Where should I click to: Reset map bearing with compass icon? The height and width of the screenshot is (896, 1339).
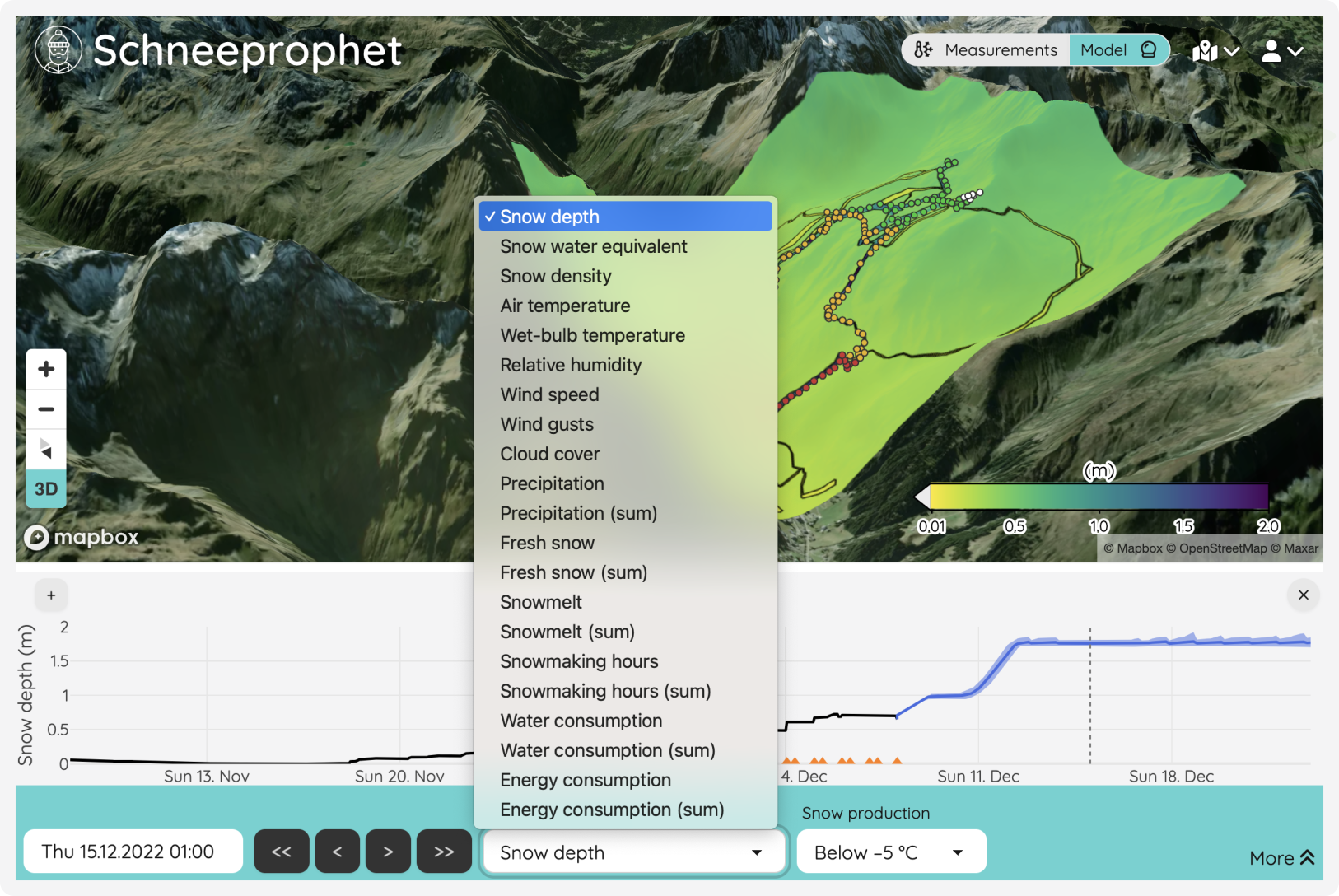coord(46,449)
